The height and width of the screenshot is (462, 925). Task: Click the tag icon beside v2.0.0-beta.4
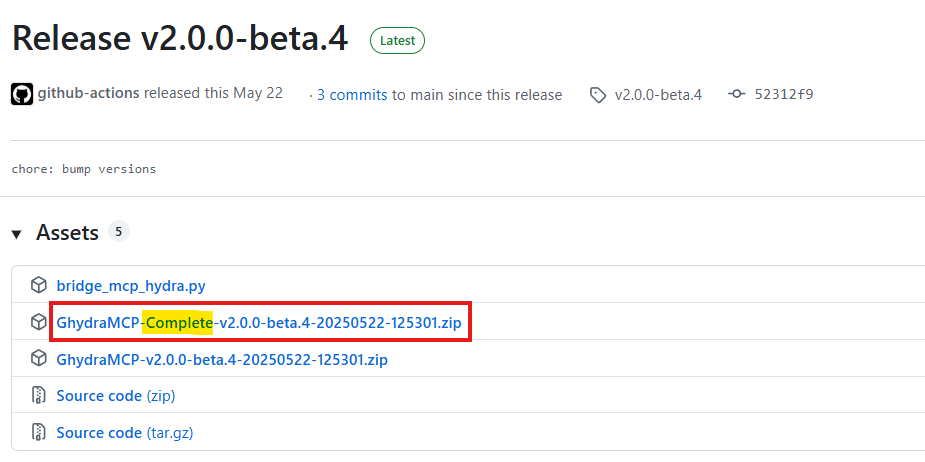tap(598, 95)
